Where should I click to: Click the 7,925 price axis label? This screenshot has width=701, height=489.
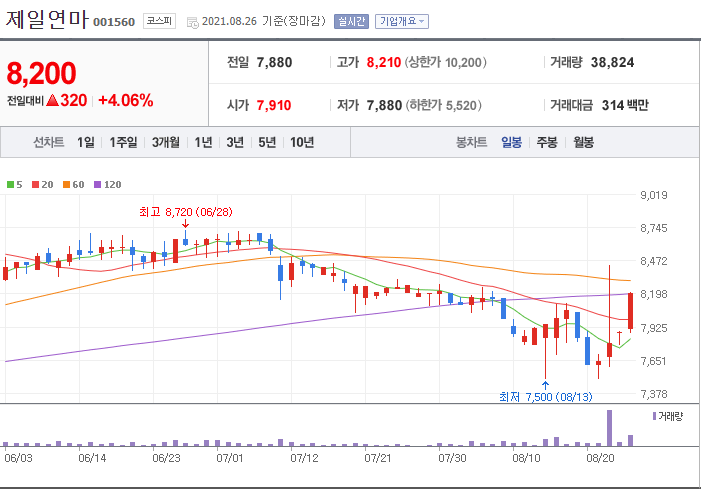point(654,328)
